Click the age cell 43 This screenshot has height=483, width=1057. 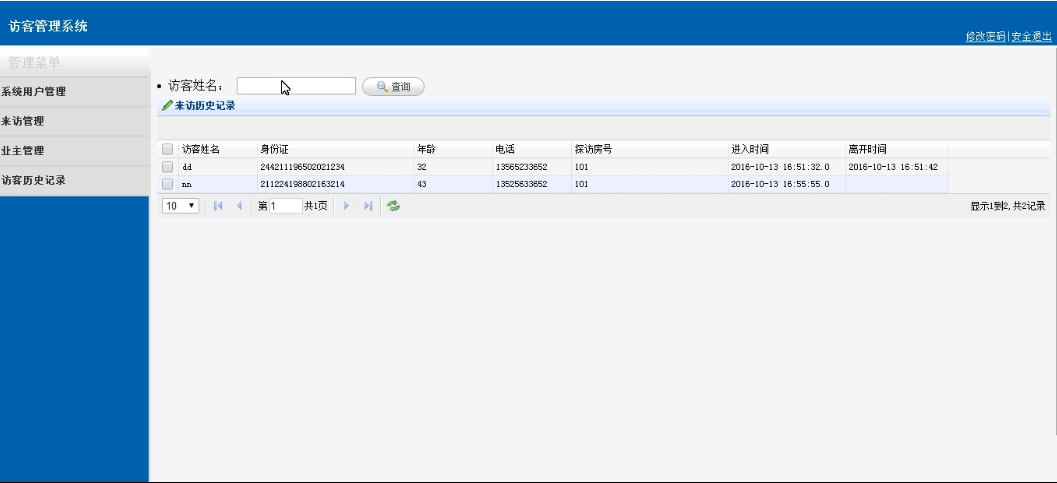click(422, 184)
